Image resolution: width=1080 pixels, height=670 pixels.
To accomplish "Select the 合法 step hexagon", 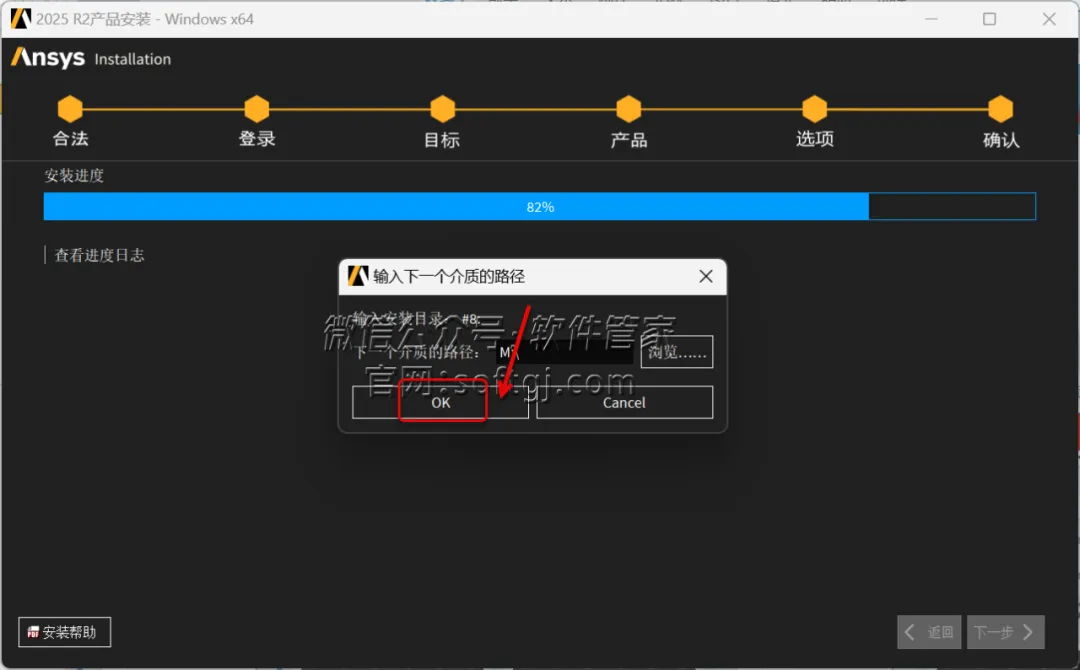I will [70, 109].
